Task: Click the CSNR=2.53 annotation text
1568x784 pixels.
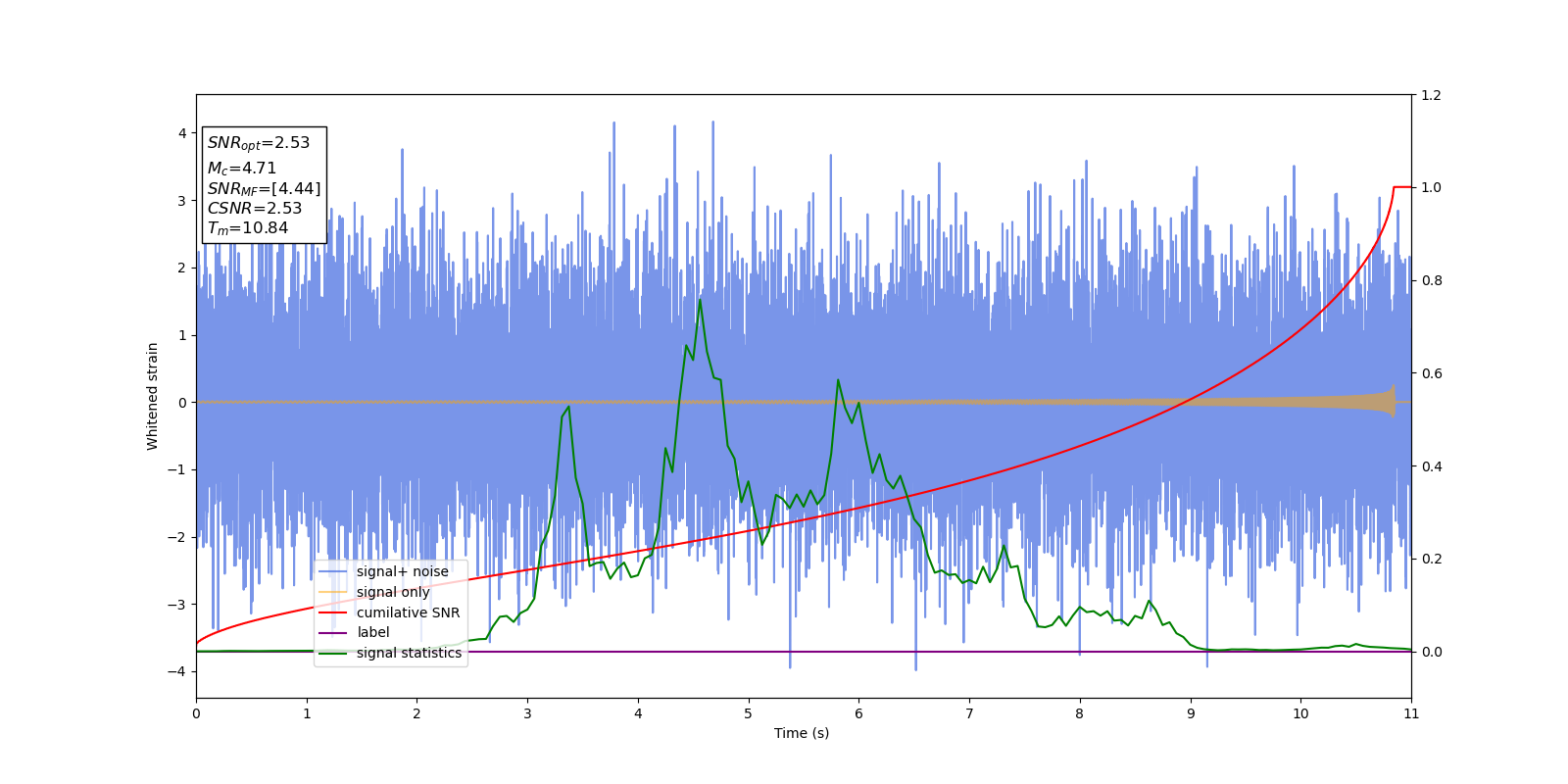Action: 255,208
